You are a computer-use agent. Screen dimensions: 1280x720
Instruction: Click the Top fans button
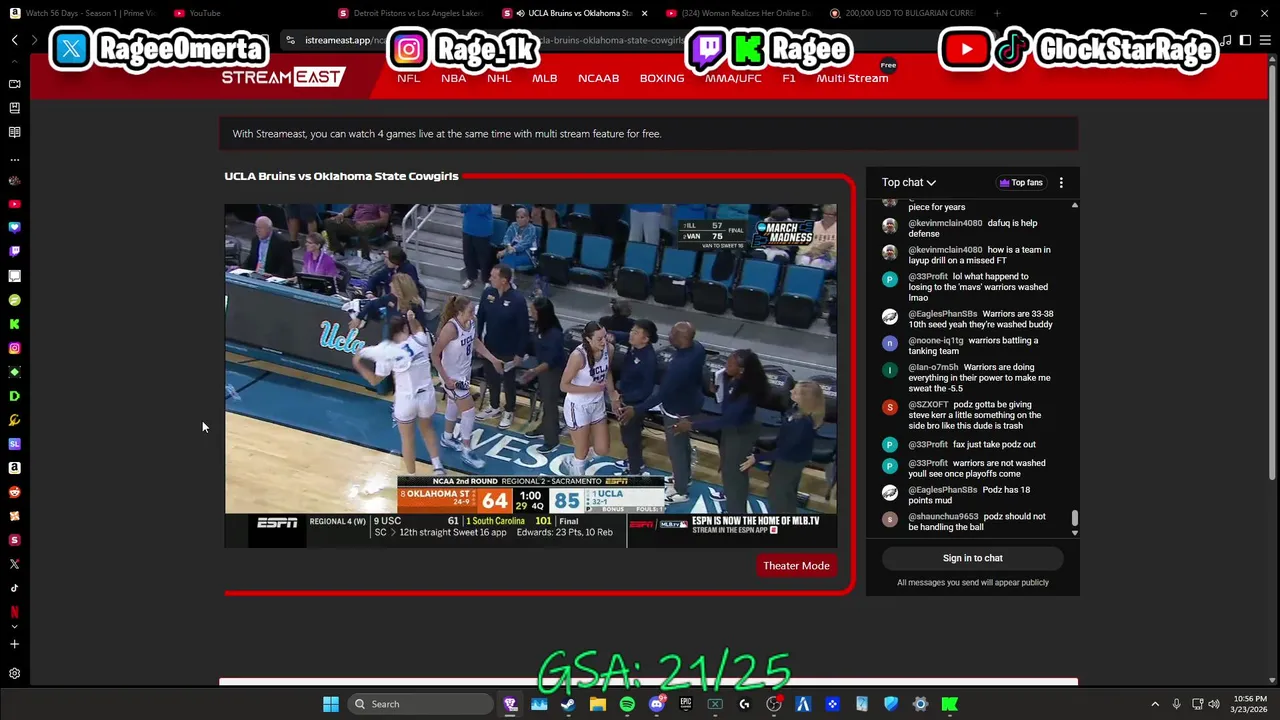(1021, 183)
